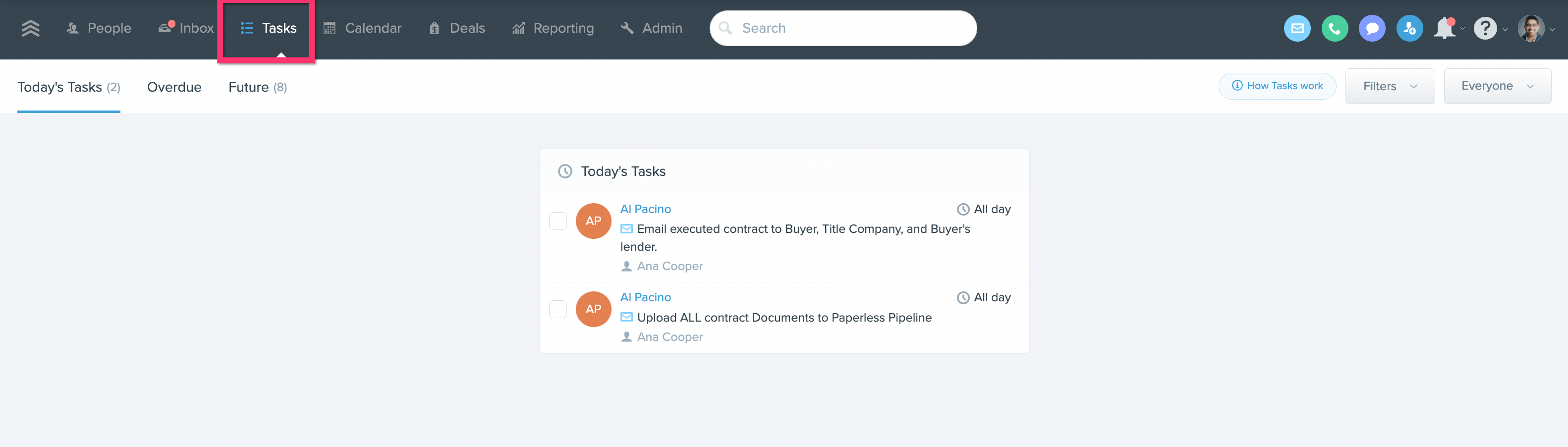Open the Admin settings

tap(651, 28)
